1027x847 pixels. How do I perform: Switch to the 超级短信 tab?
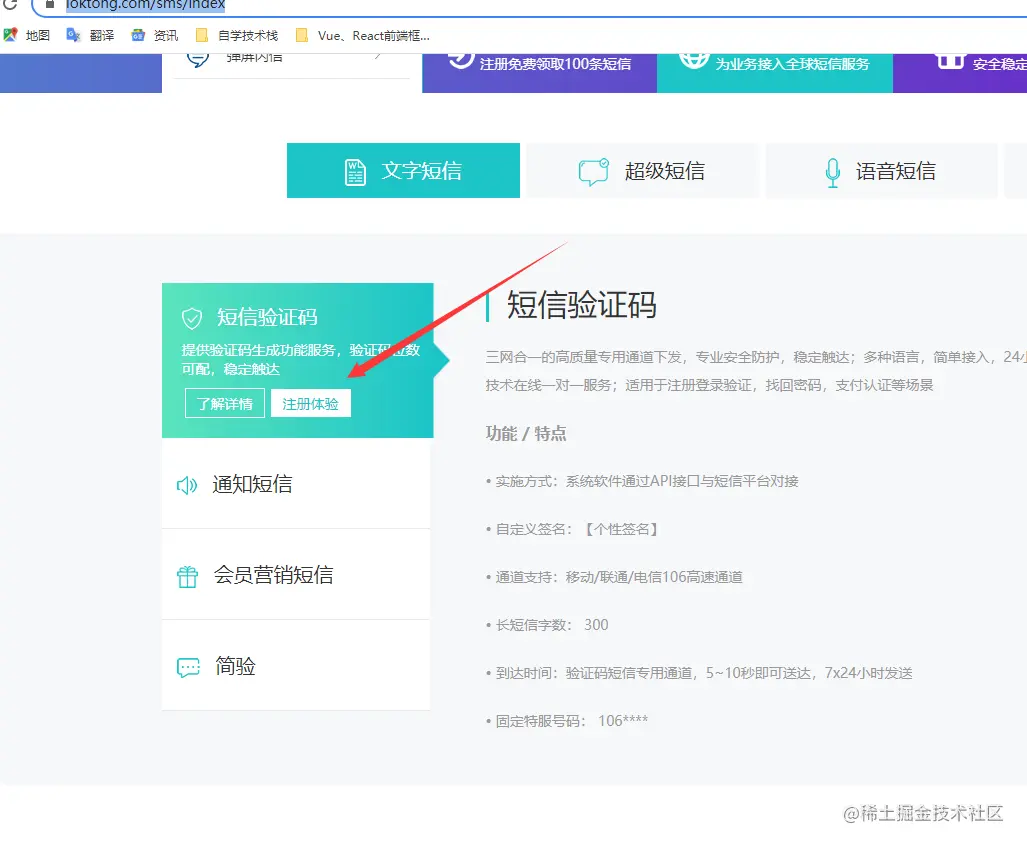click(642, 170)
